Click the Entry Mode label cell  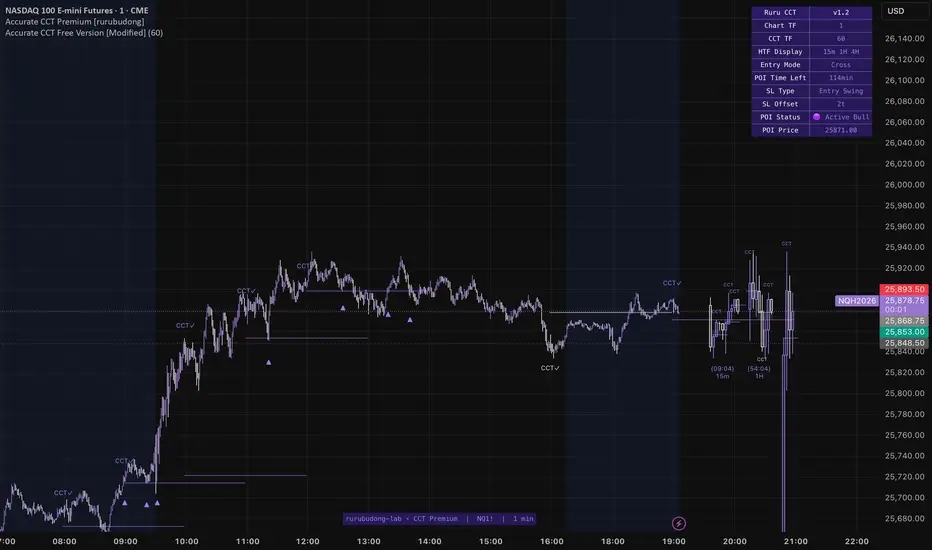(780, 65)
